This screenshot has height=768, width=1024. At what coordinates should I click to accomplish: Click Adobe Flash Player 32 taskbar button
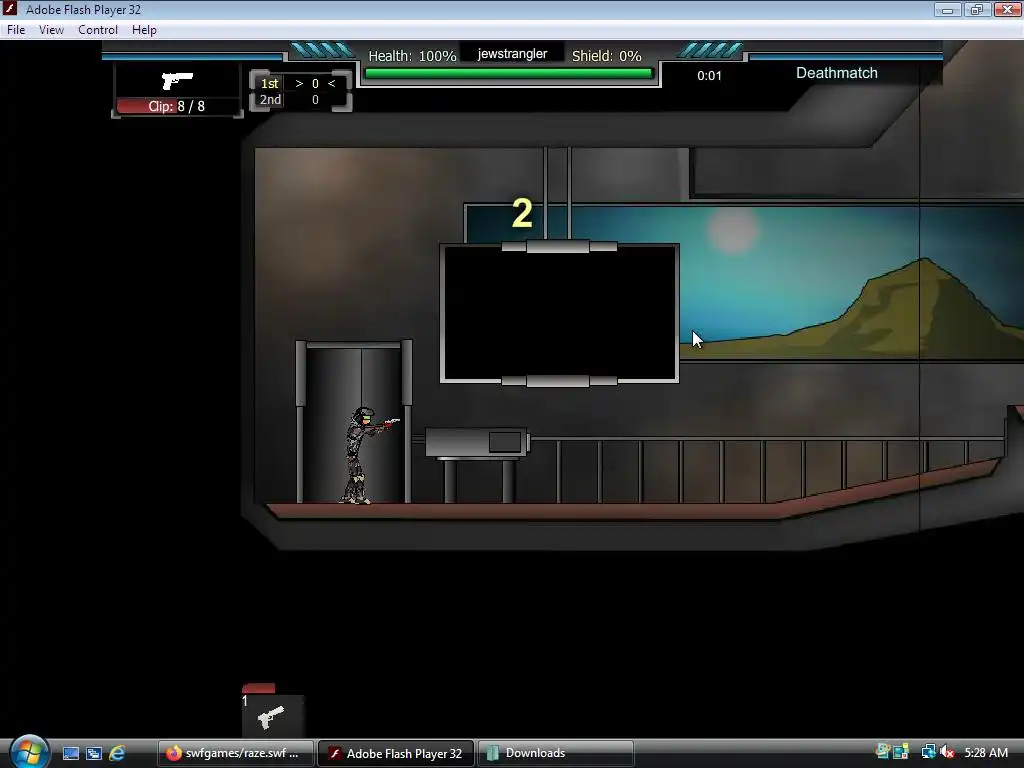pos(396,753)
